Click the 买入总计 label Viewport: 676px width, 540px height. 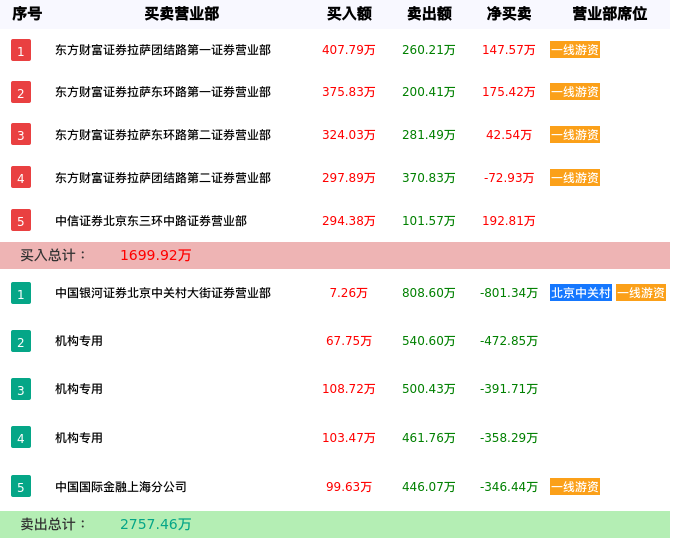tap(53, 255)
